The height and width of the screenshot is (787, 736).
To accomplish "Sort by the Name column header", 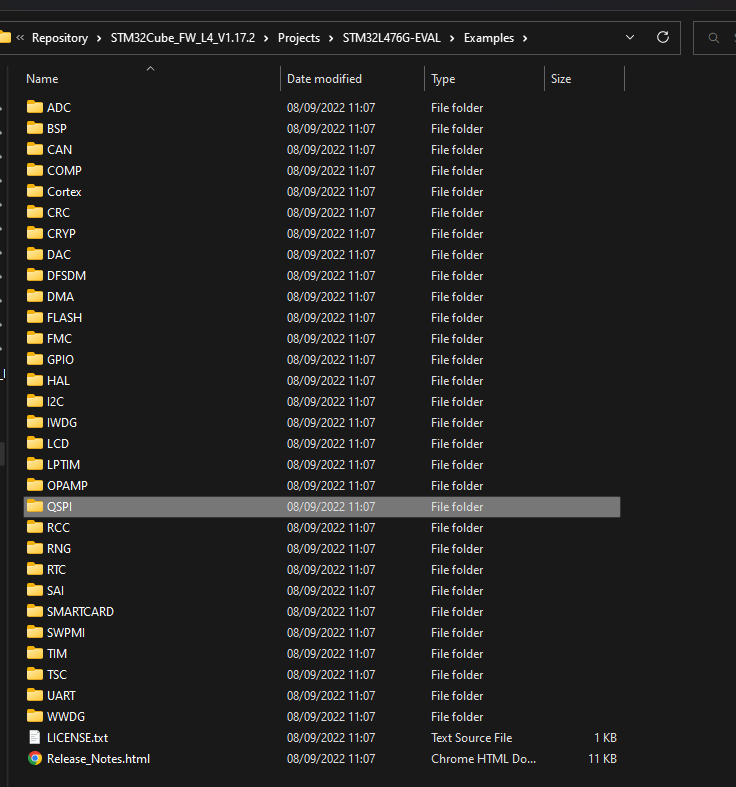I will [42, 79].
